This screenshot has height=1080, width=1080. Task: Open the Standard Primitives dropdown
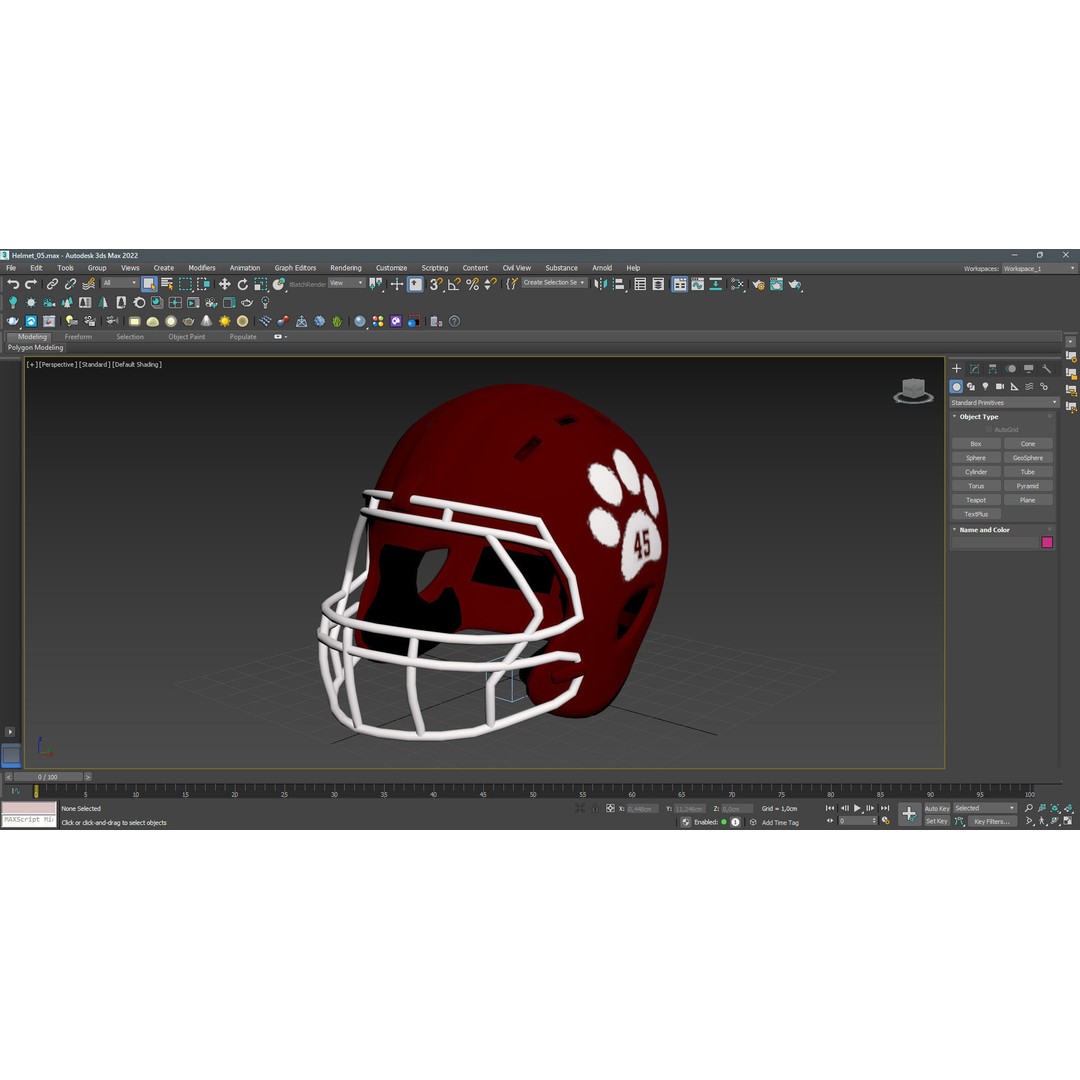click(1001, 401)
